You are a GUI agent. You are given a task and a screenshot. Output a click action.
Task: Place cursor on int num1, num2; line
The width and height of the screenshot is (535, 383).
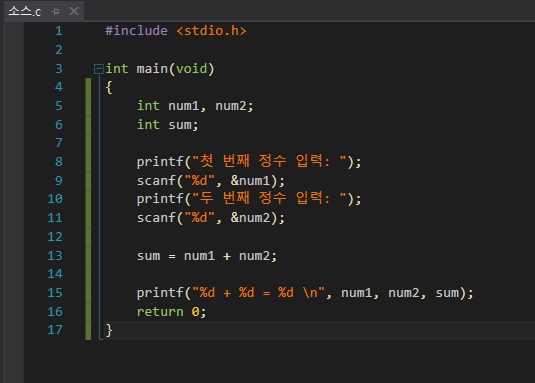195,106
